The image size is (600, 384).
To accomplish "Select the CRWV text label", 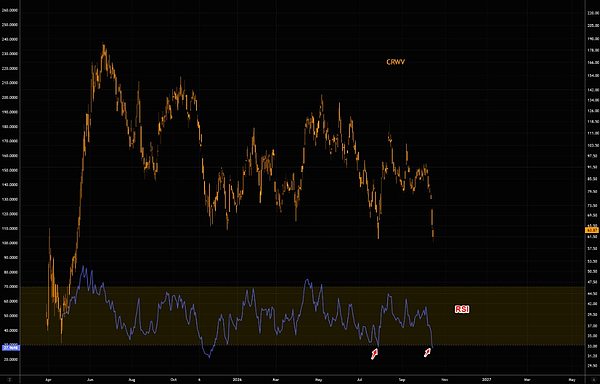I will coord(396,62).
